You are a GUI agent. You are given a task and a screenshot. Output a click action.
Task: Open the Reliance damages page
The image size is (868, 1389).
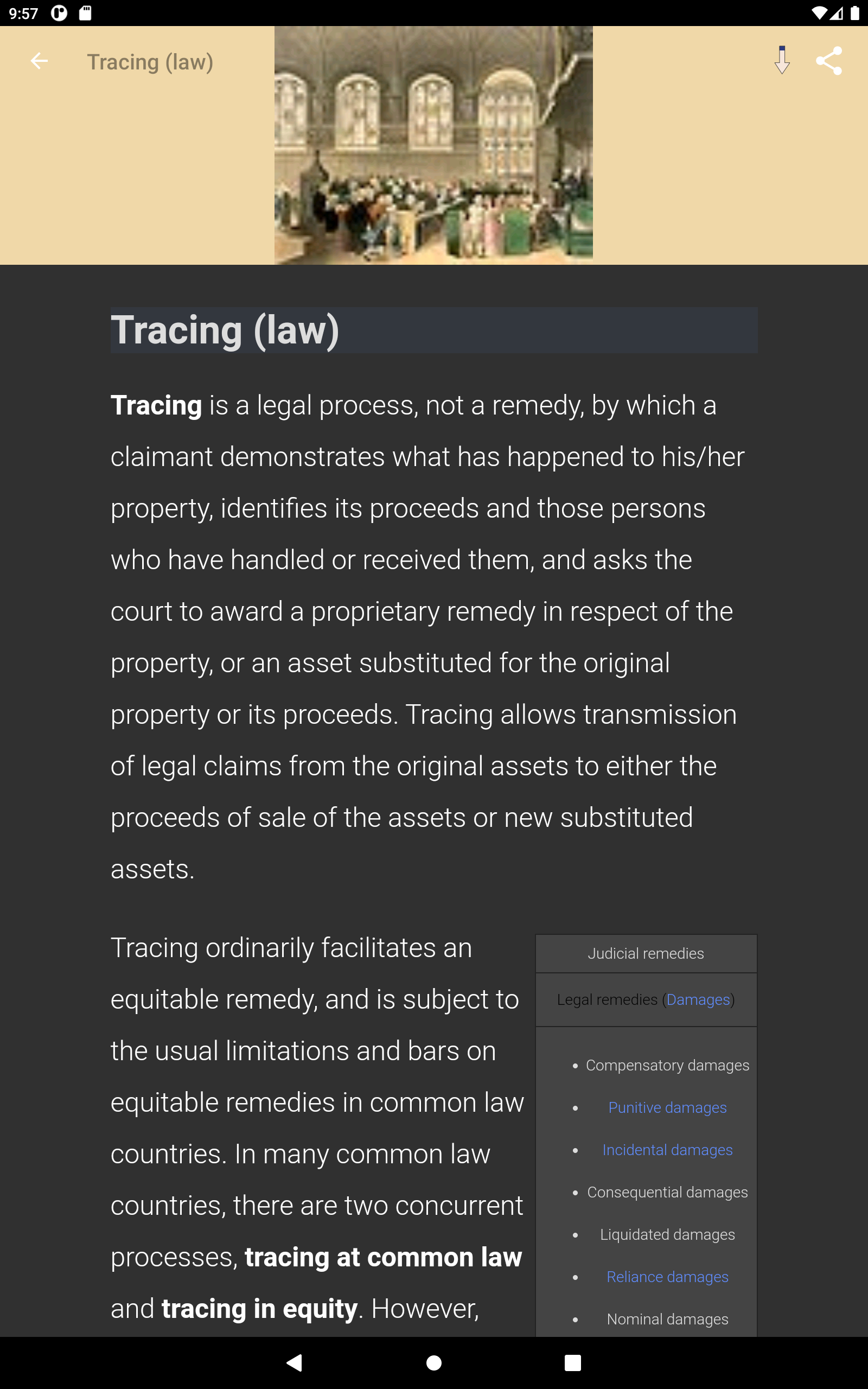[x=667, y=1277]
